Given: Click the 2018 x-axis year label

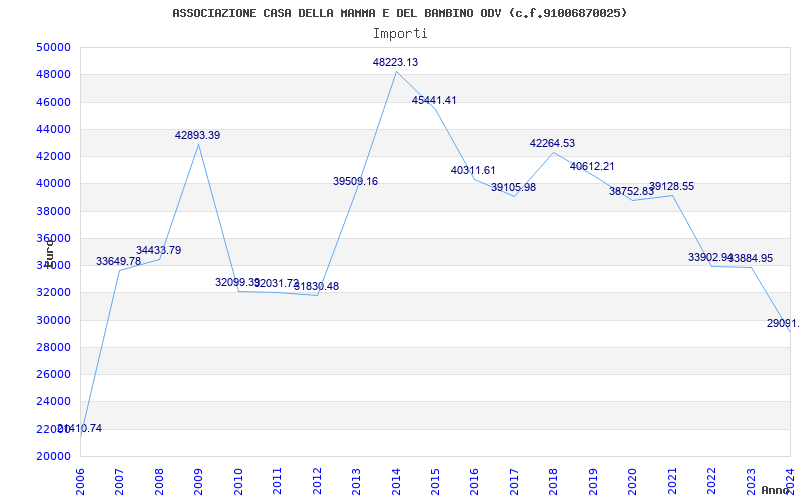Looking at the screenshot, I should pyautogui.click(x=554, y=482).
